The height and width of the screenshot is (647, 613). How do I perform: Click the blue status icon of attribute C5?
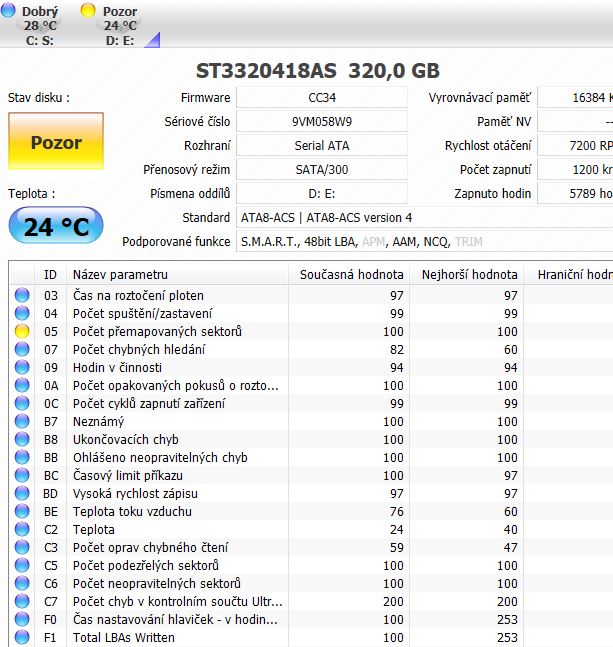22,565
